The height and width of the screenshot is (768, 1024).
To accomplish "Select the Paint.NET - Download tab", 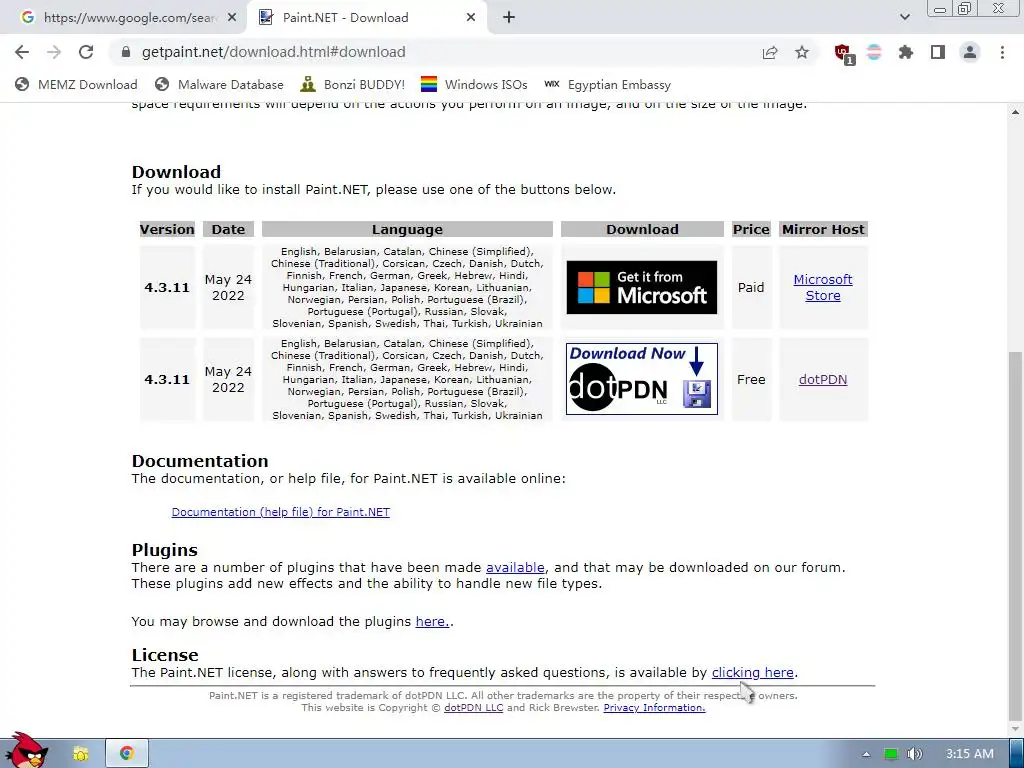I will [x=367, y=18].
